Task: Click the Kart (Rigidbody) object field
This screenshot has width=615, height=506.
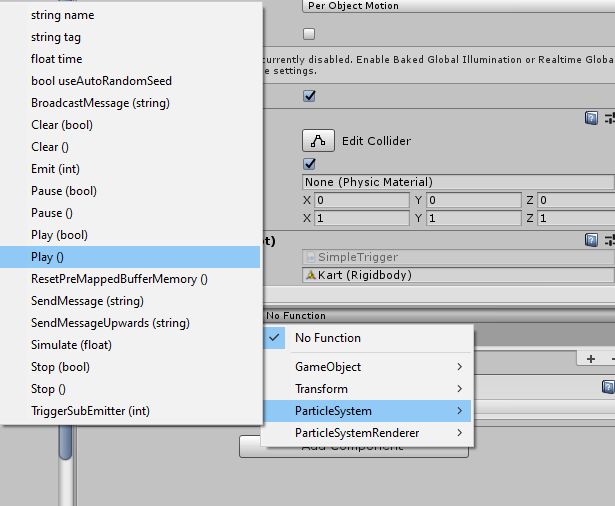Action: click(x=459, y=275)
